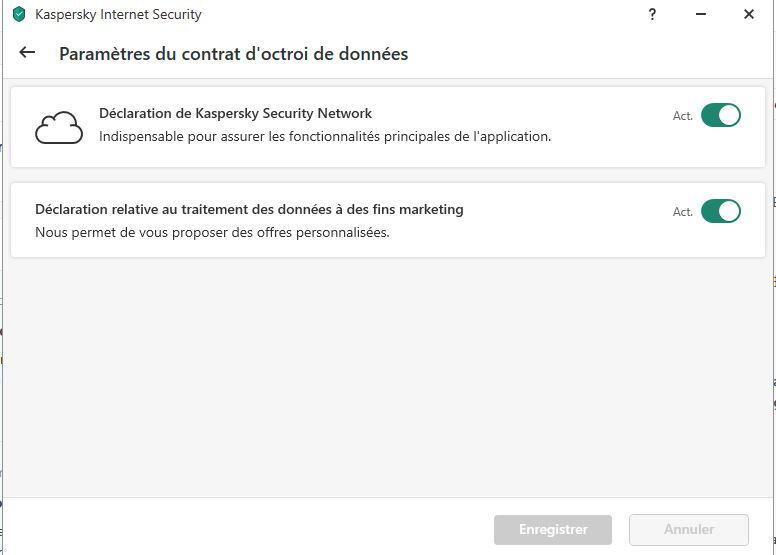Click the 'Kaspersky Internet Security' window title text
Viewport: 776px width, 555px height.
[118, 14]
